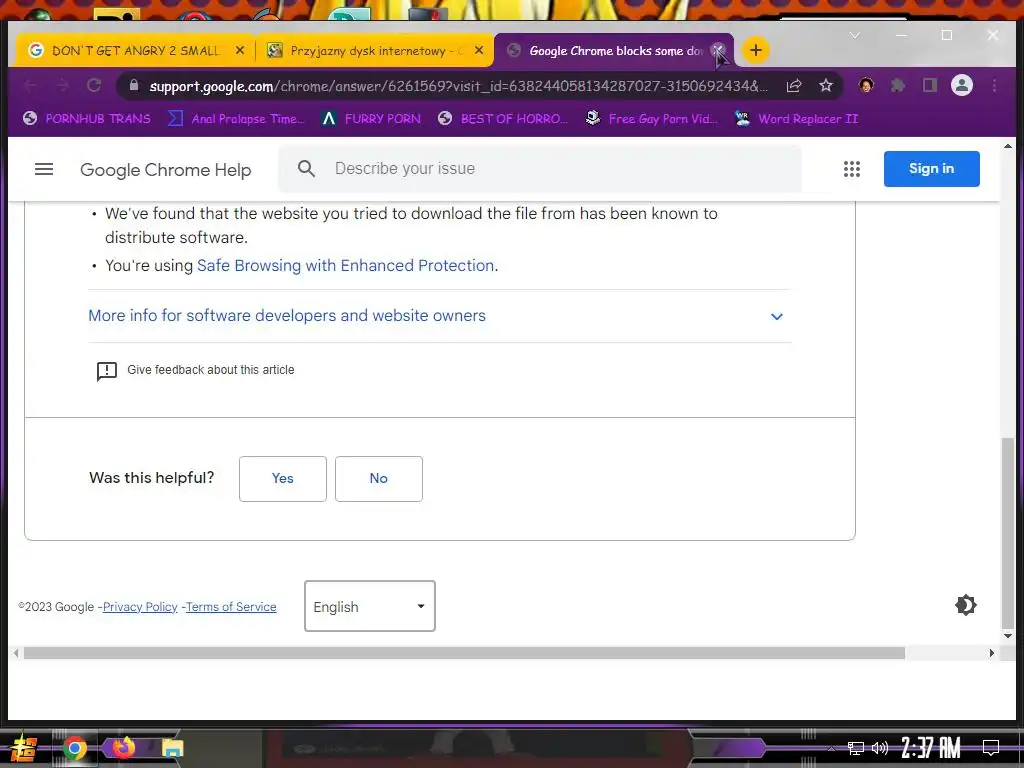The width and height of the screenshot is (1024, 768).
Task: Go to Google Chrome Help home title
Action: tap(165, 170)
